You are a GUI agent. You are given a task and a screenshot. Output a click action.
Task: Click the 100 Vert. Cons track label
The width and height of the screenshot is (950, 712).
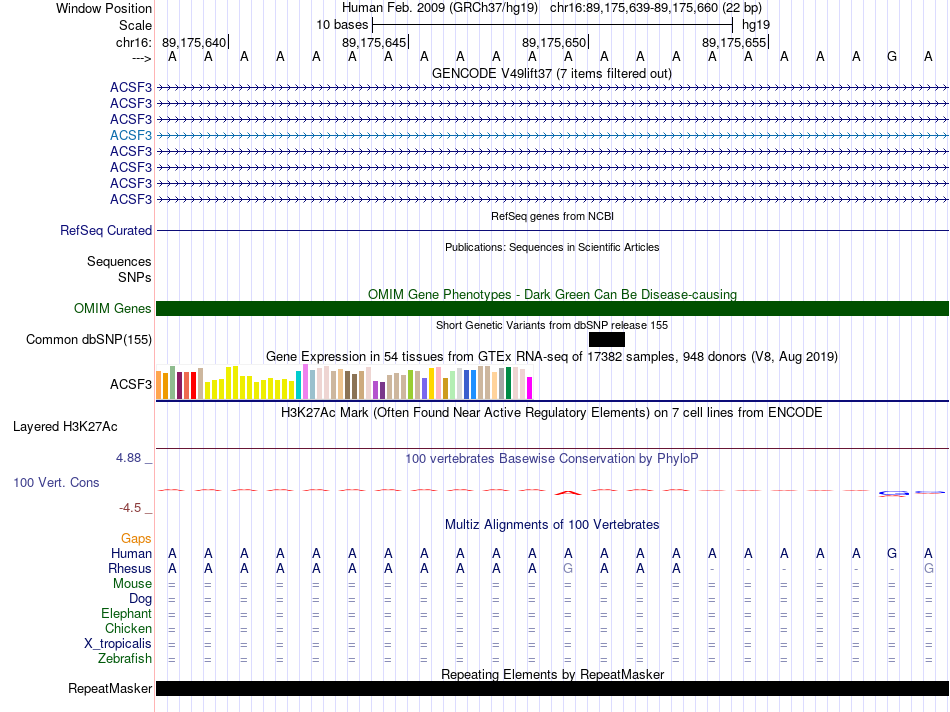pos(56,483)
